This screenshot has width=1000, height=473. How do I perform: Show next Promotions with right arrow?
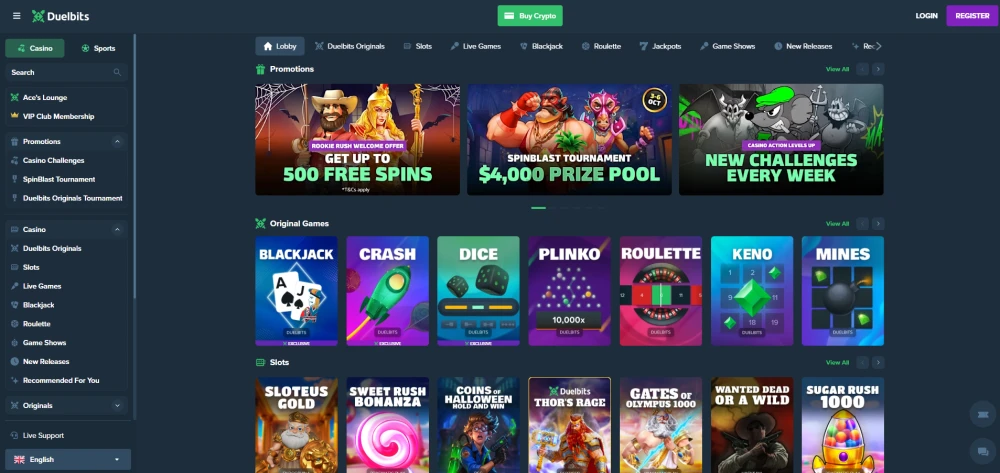[878, 69]
